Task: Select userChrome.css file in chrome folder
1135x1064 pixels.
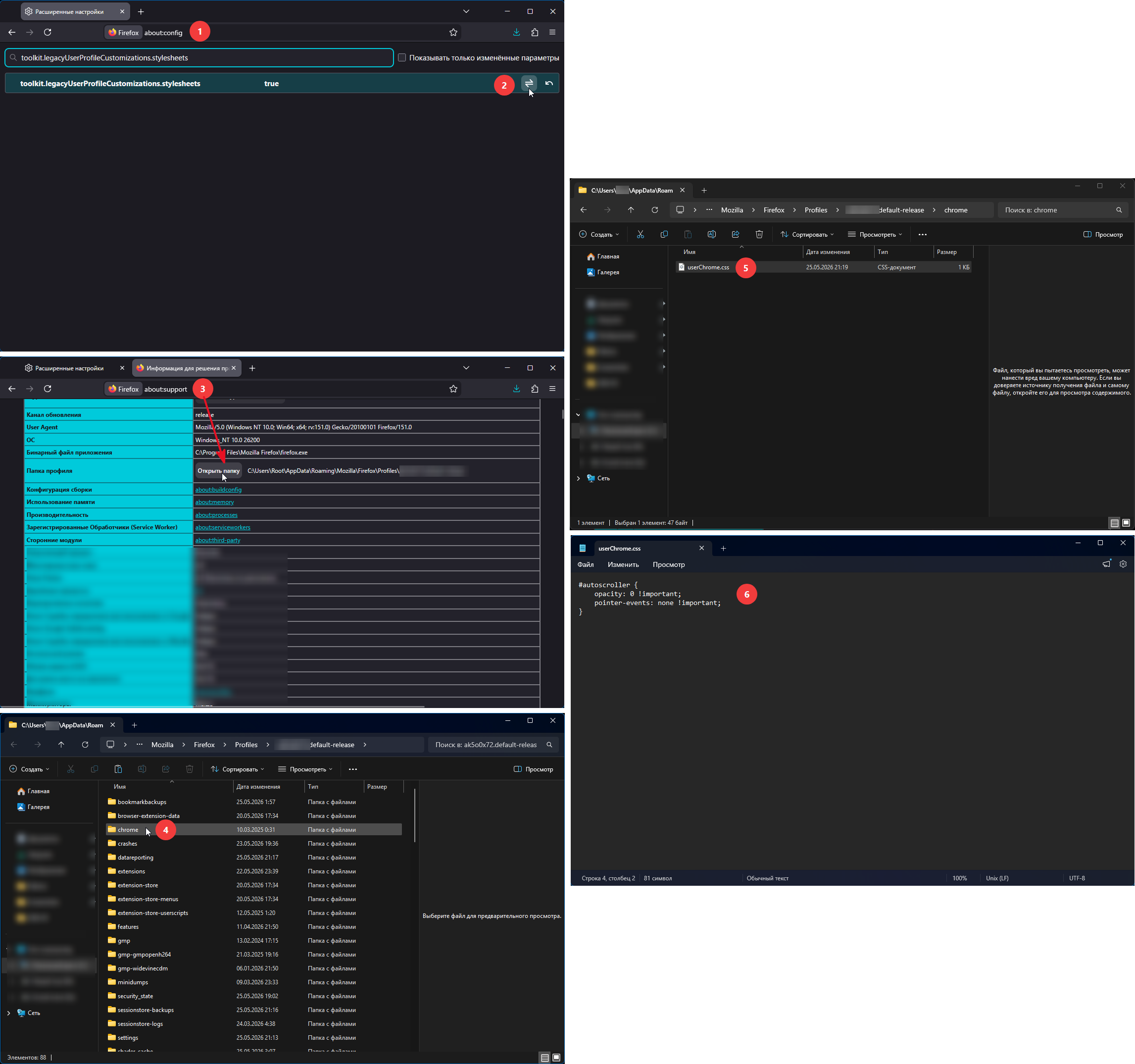Action: pos(823,267)
